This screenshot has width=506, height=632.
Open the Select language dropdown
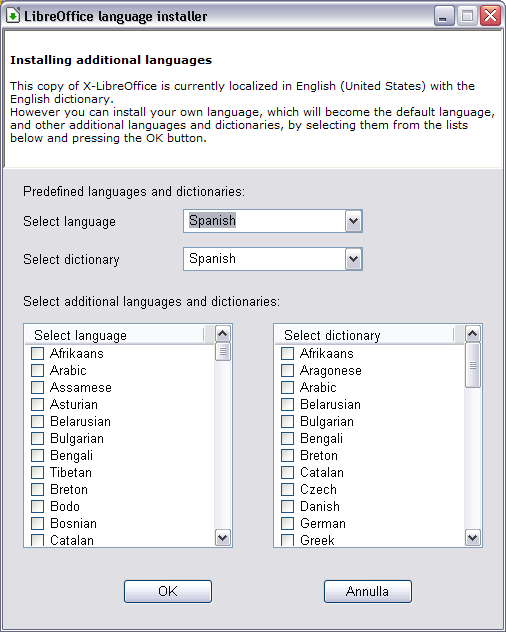[x=353, y=221]
